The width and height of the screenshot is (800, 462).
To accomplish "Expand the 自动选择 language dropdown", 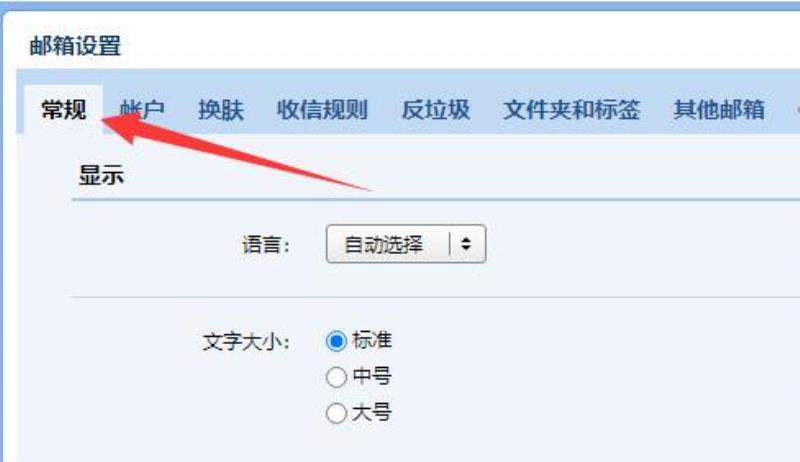I will (406, 244).
